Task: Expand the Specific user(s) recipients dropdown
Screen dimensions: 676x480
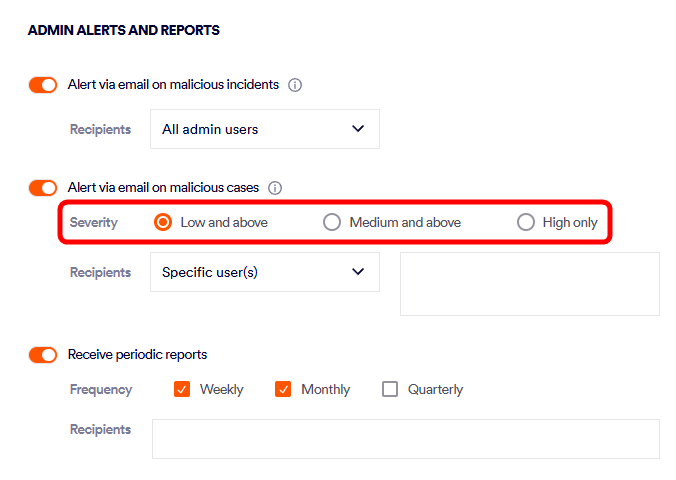Action: [x=264, y=272]
